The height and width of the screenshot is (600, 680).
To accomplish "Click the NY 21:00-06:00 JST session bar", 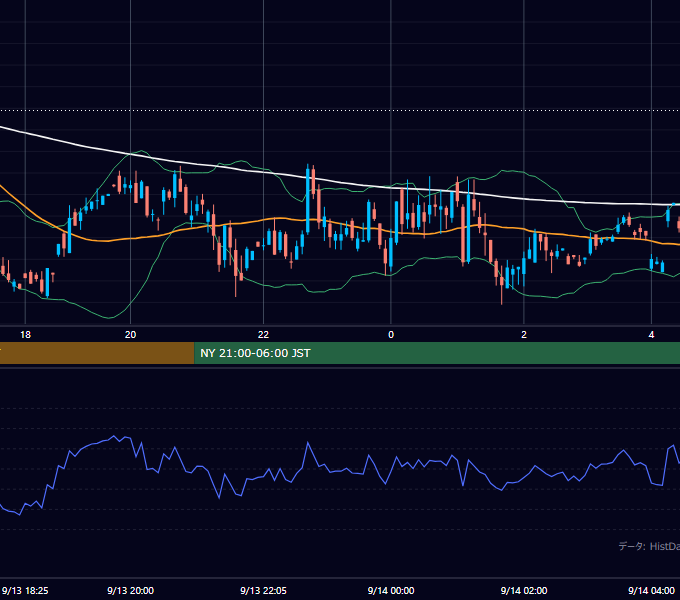I will click(x=437, y=353).
